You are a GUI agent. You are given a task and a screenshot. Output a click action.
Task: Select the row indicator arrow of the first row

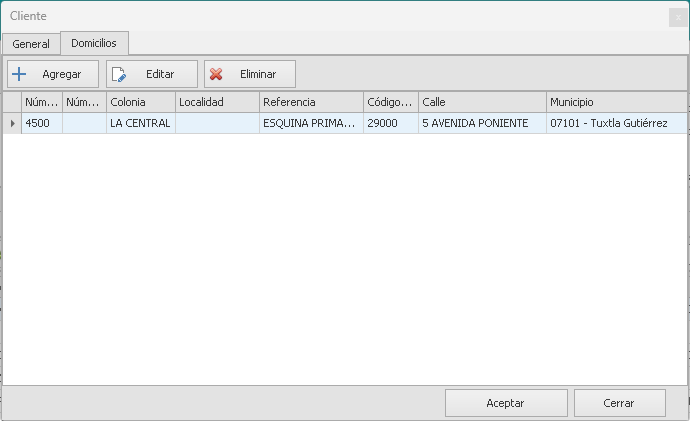tap(12, 123)
